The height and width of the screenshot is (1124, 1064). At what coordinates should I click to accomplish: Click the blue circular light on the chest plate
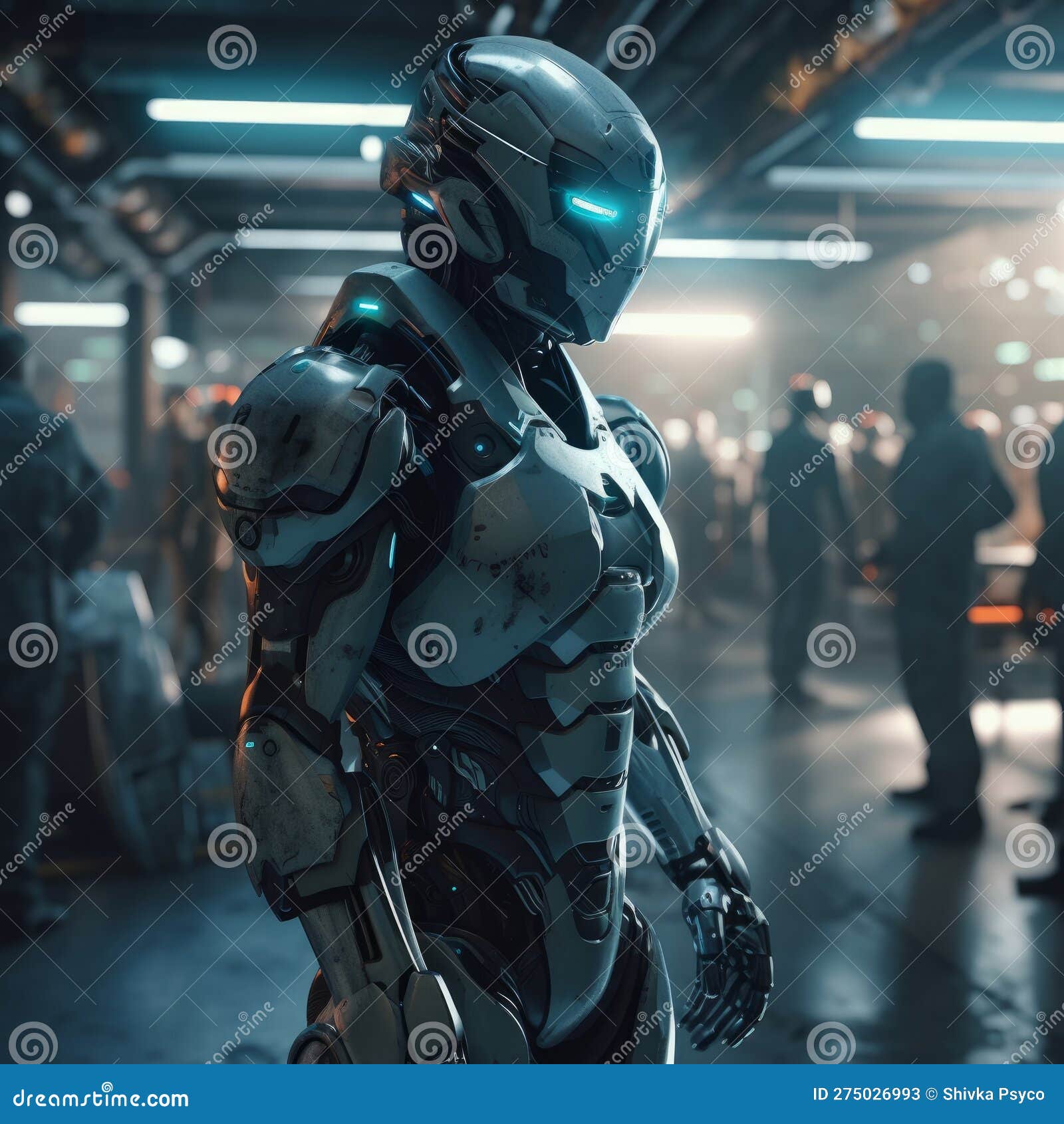click(x=480, y=448)
